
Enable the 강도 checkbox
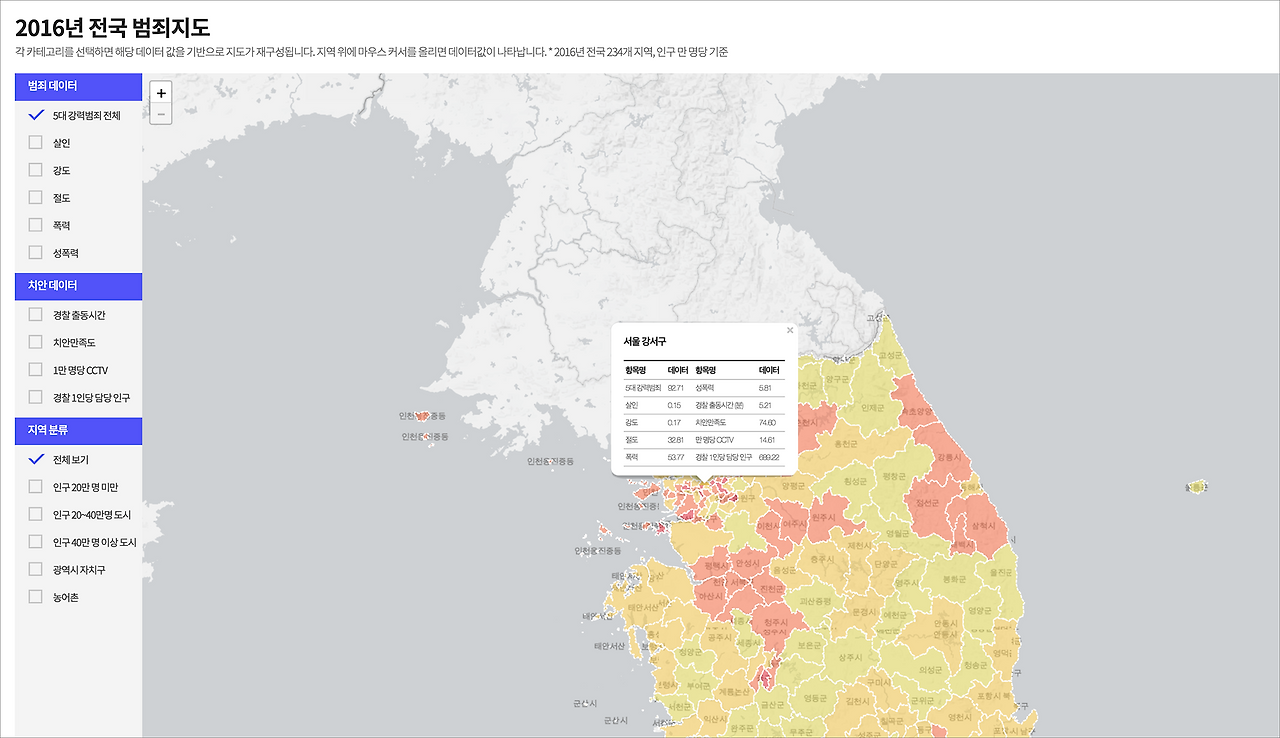(x=36, y=170)
